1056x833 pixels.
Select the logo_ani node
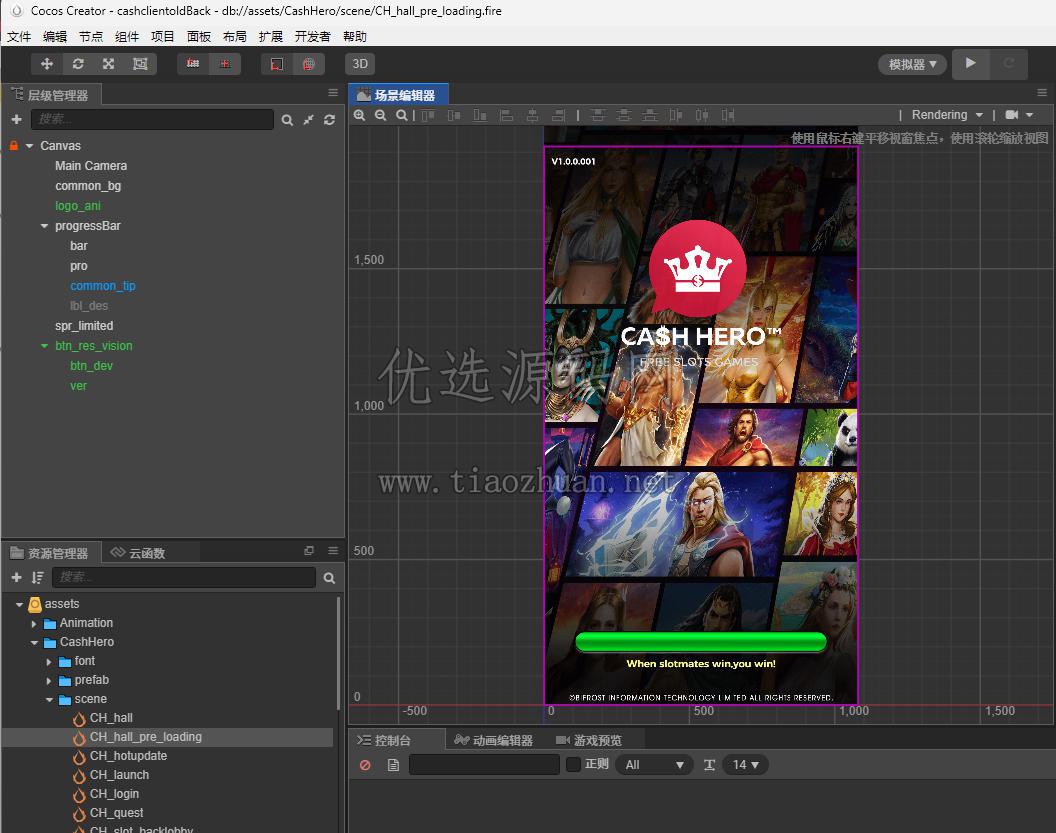(78, 205)
